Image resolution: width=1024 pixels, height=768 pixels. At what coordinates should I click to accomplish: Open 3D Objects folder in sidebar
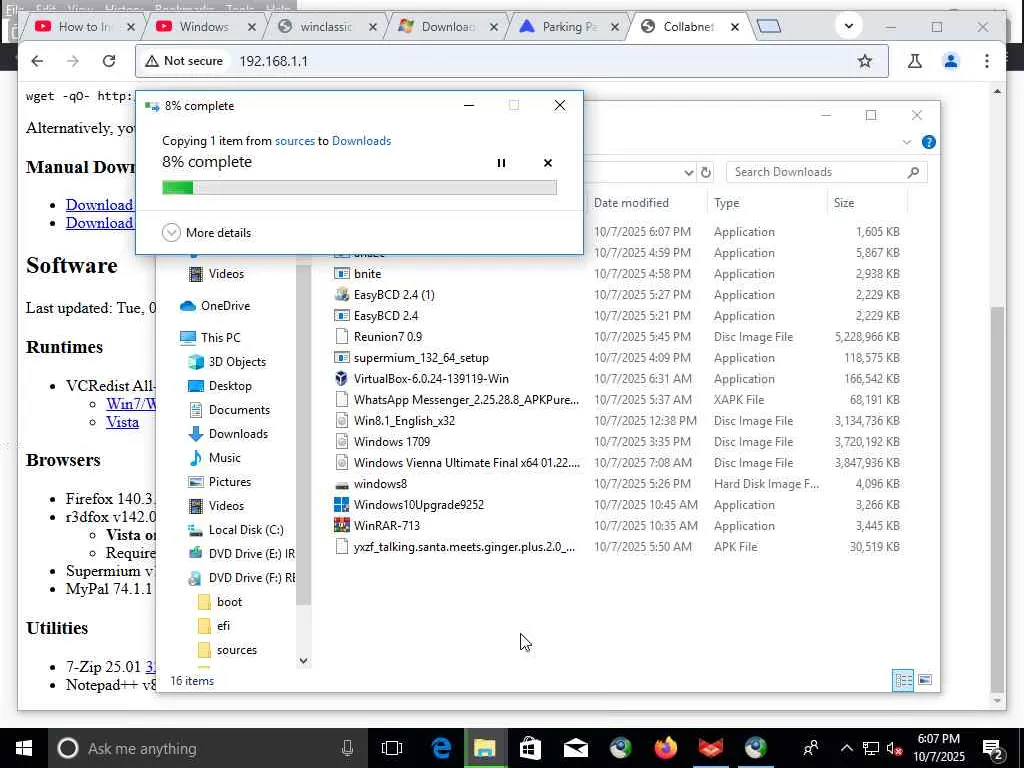click(x=236, y=362)
